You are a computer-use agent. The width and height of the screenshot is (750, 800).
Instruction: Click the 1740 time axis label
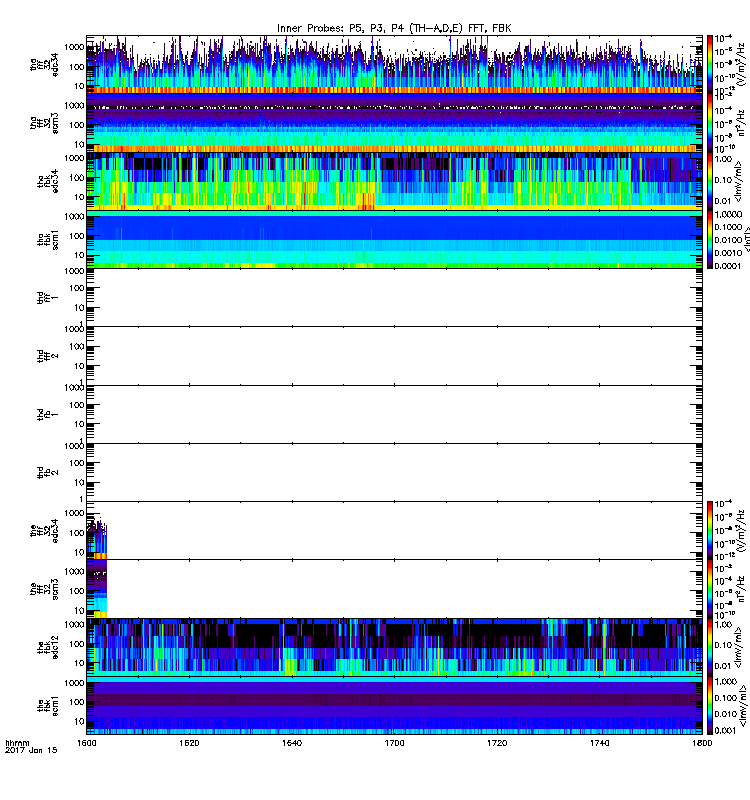(599, 743)
